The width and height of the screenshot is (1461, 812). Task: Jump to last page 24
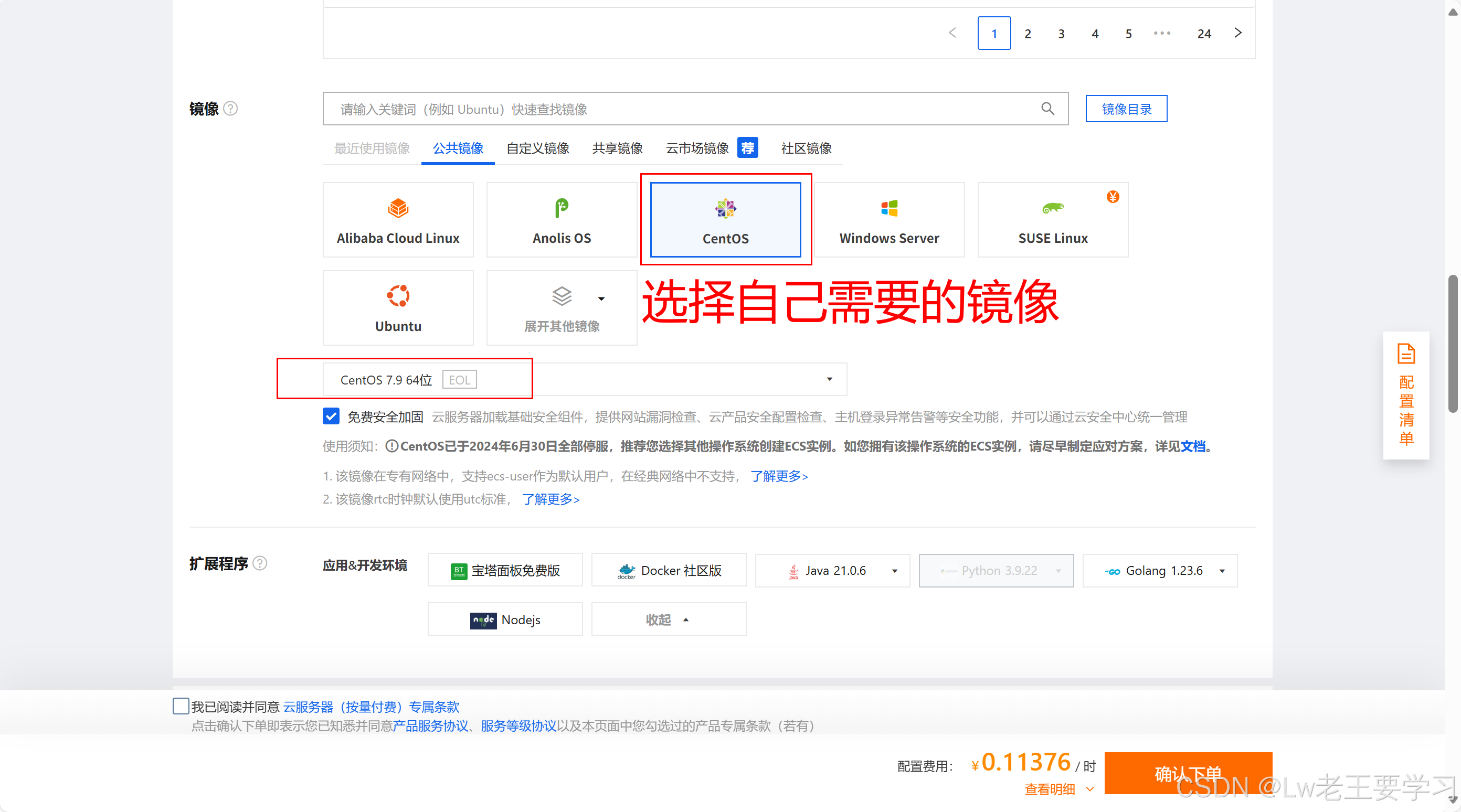[1204, 34]
